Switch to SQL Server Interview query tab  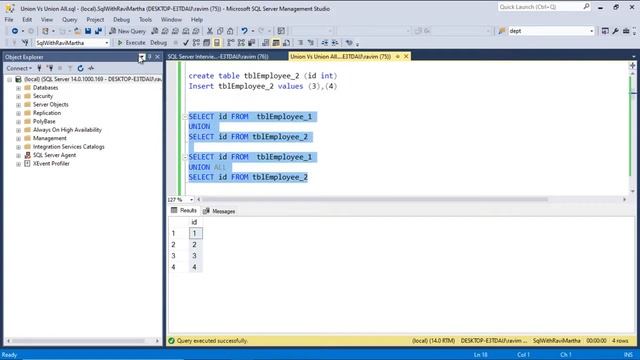(218, 57)
